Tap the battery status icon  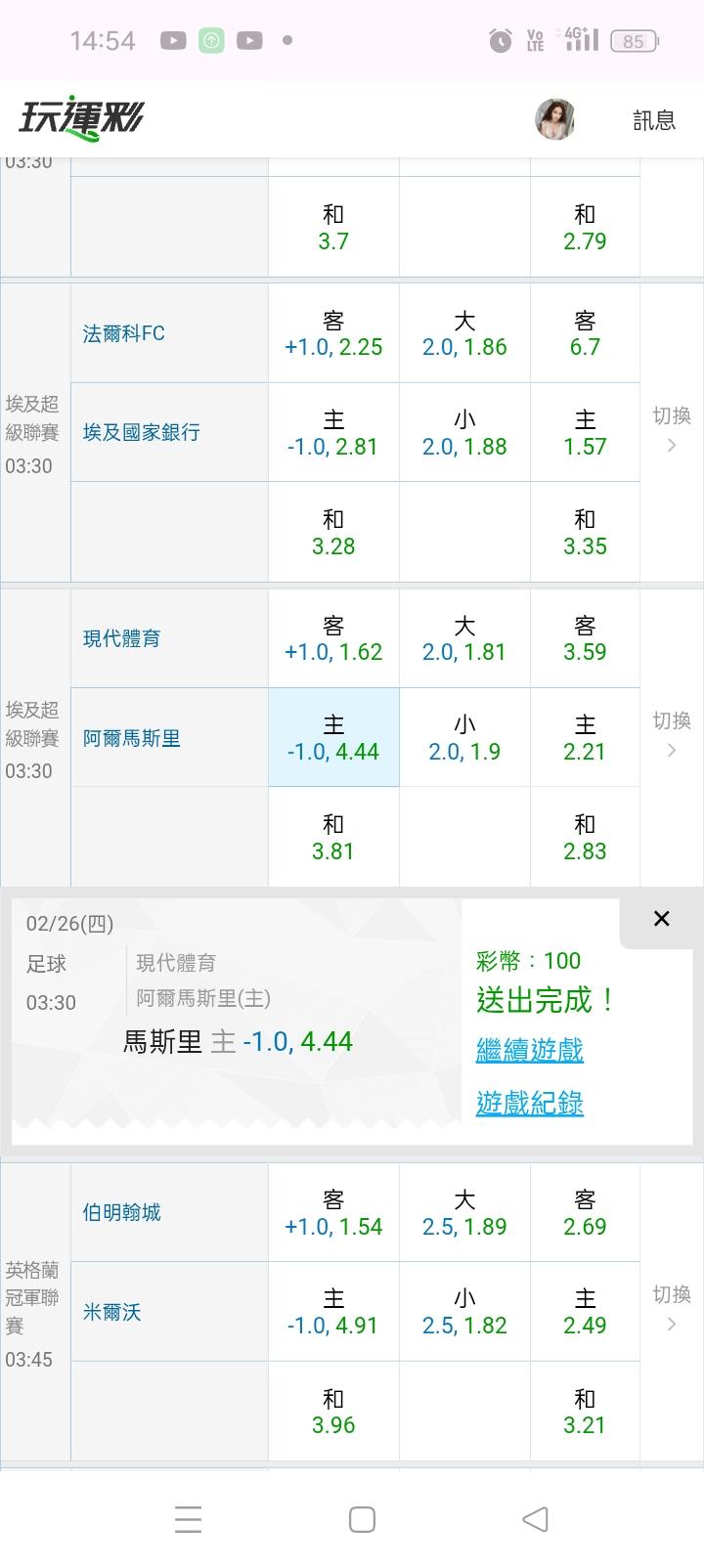(634, 41)
